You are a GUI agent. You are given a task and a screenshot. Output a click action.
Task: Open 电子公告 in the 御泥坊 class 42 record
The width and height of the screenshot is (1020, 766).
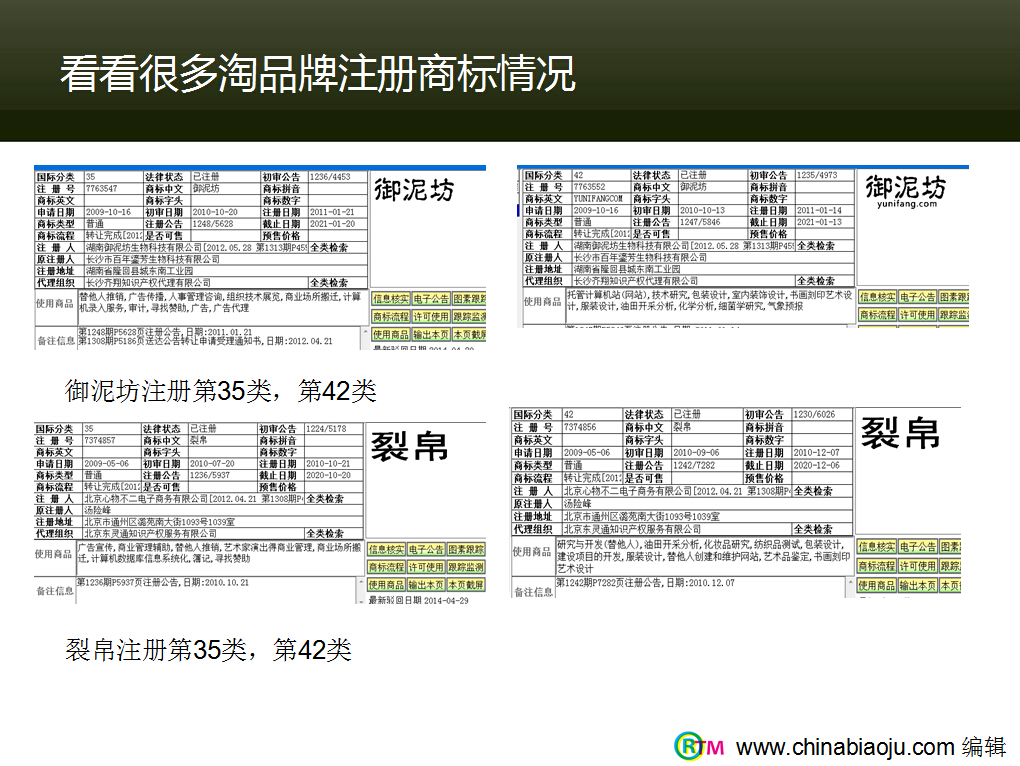pyautogui.click(x=917, y=297)
